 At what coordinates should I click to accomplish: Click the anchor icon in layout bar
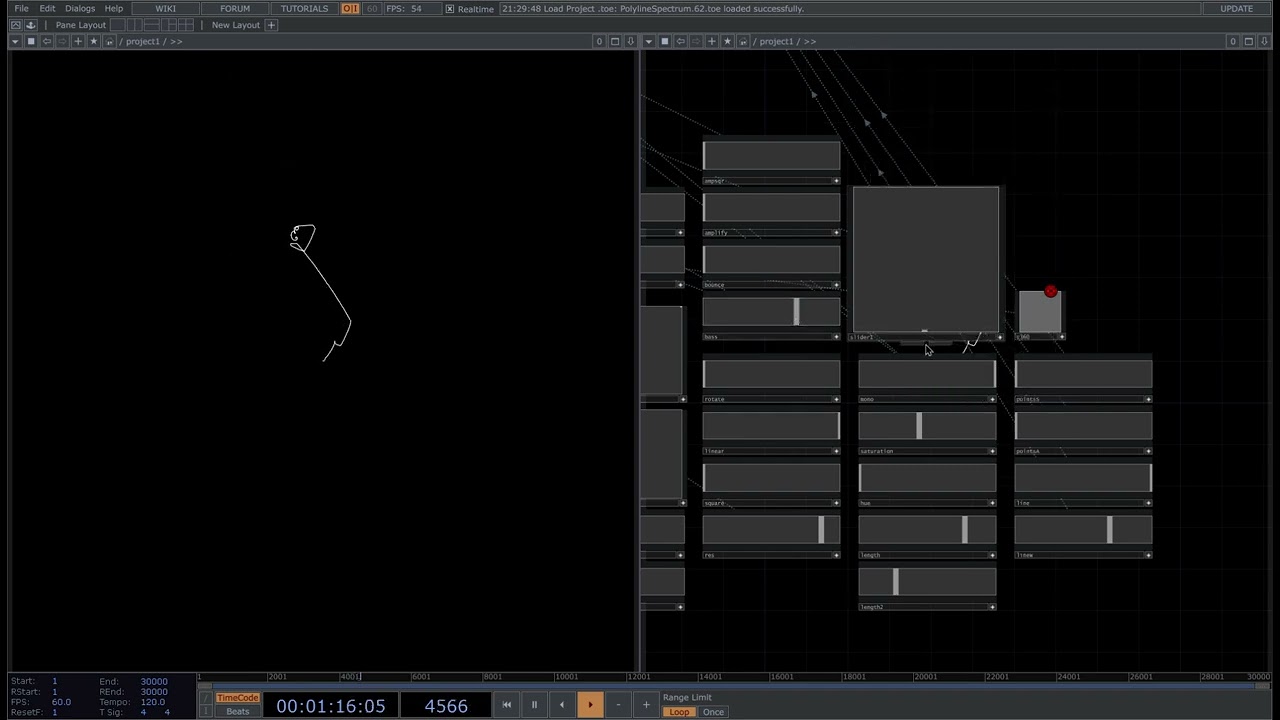point(30,25)
